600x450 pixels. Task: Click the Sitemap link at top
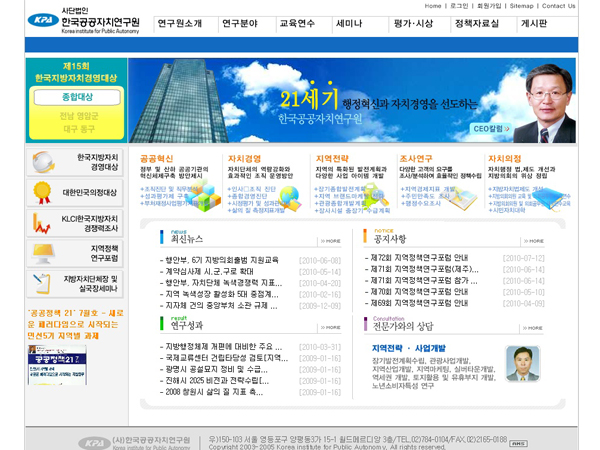522,6
